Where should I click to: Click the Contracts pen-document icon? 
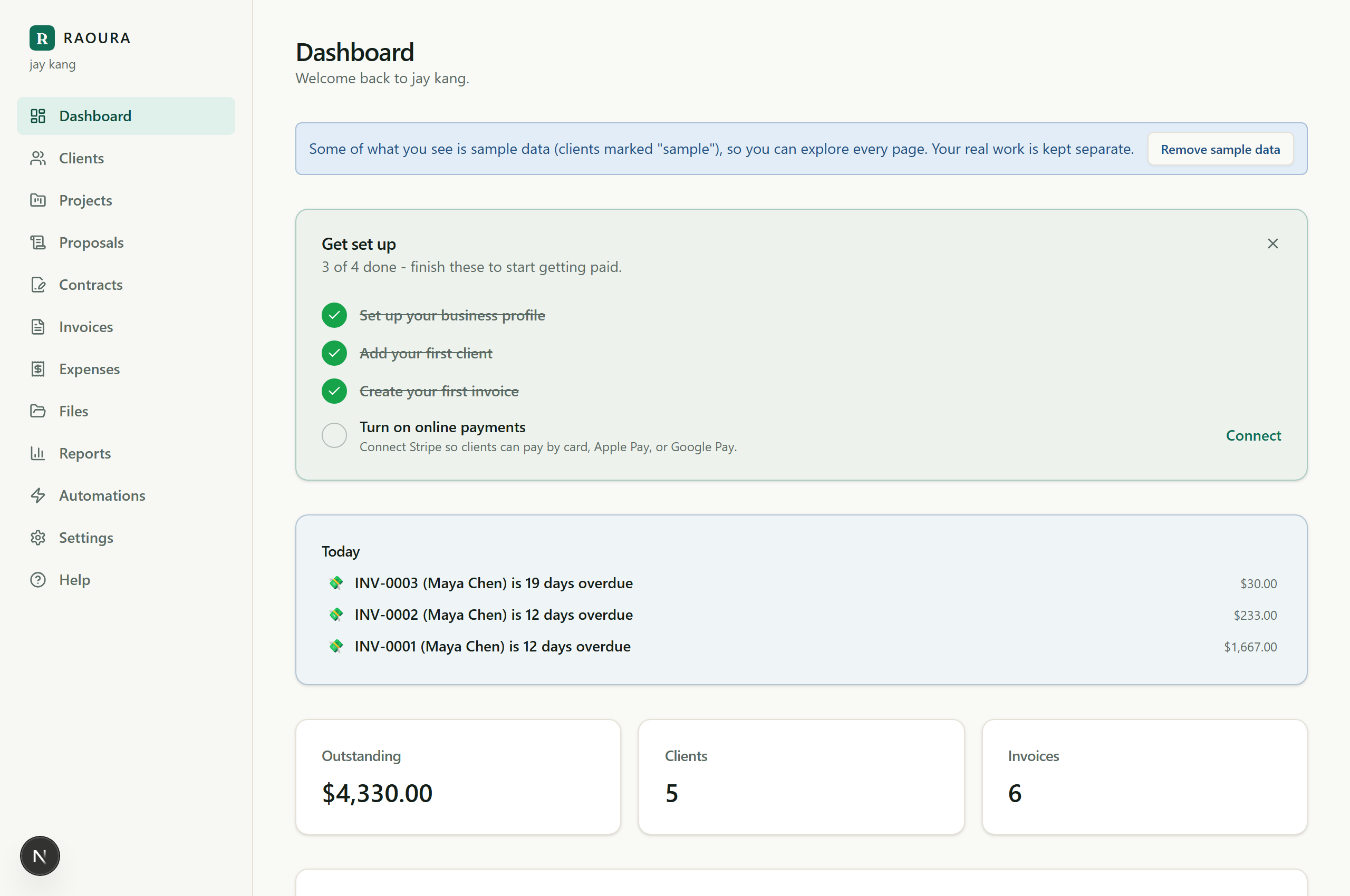coord(38,285)
